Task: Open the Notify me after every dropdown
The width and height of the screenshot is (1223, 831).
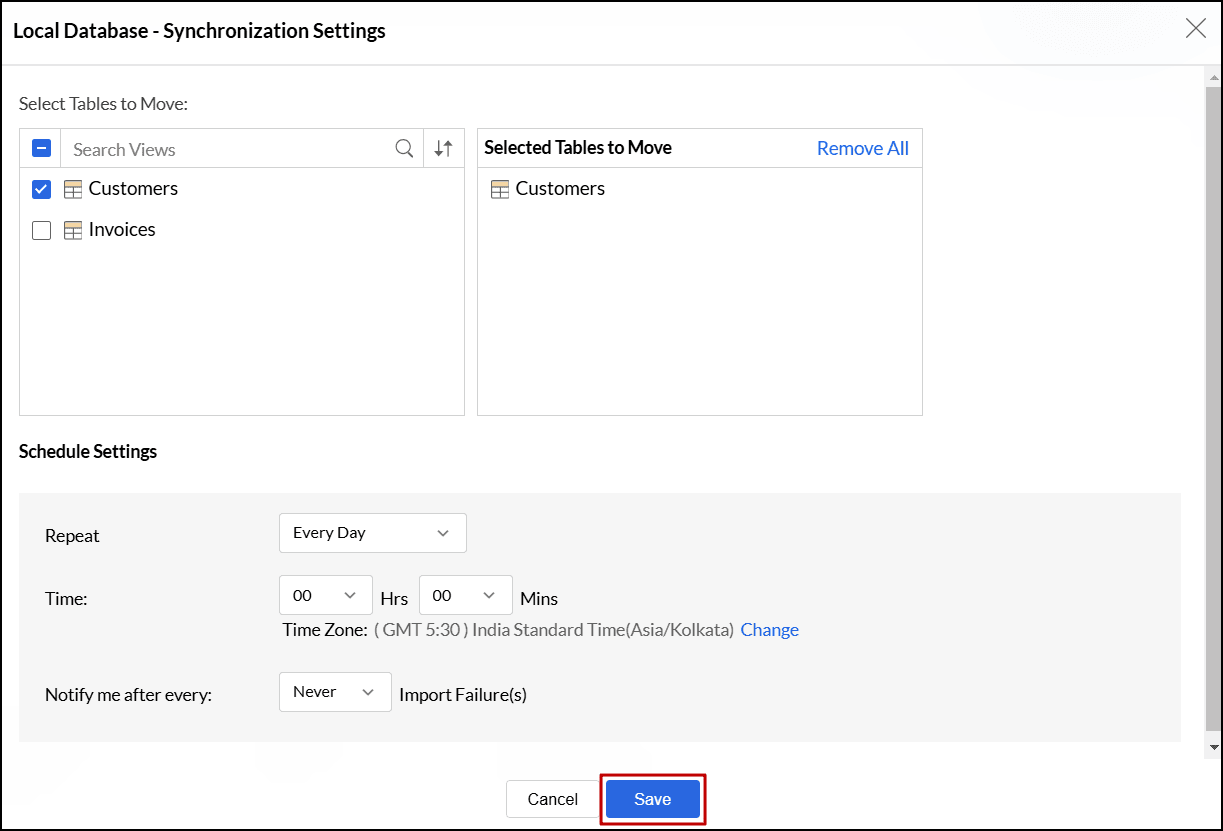Action: point(335,691)
